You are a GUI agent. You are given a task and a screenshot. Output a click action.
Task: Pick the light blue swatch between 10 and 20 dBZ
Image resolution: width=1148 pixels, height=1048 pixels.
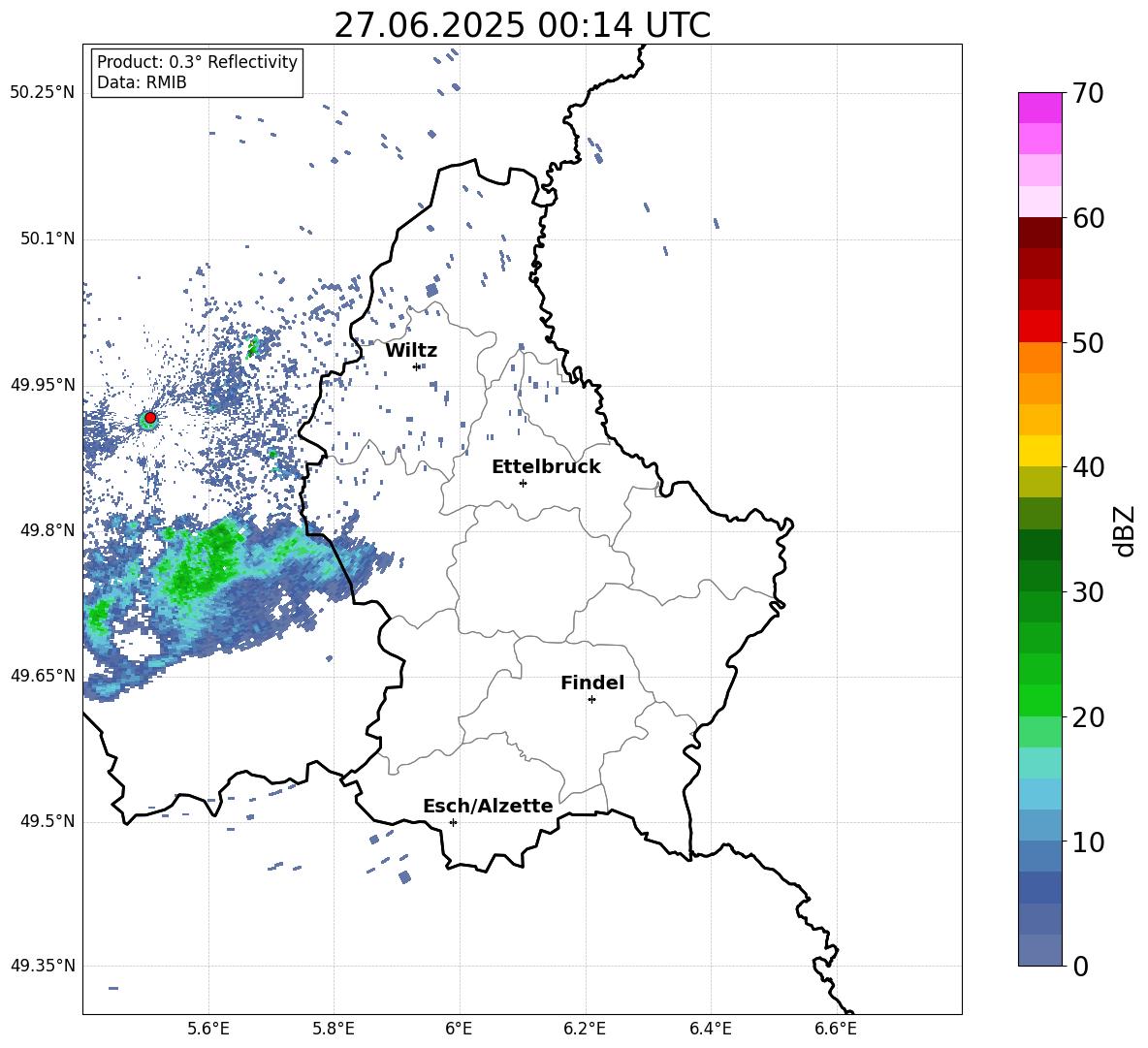pyautogui.click(x=1039, y=794)
